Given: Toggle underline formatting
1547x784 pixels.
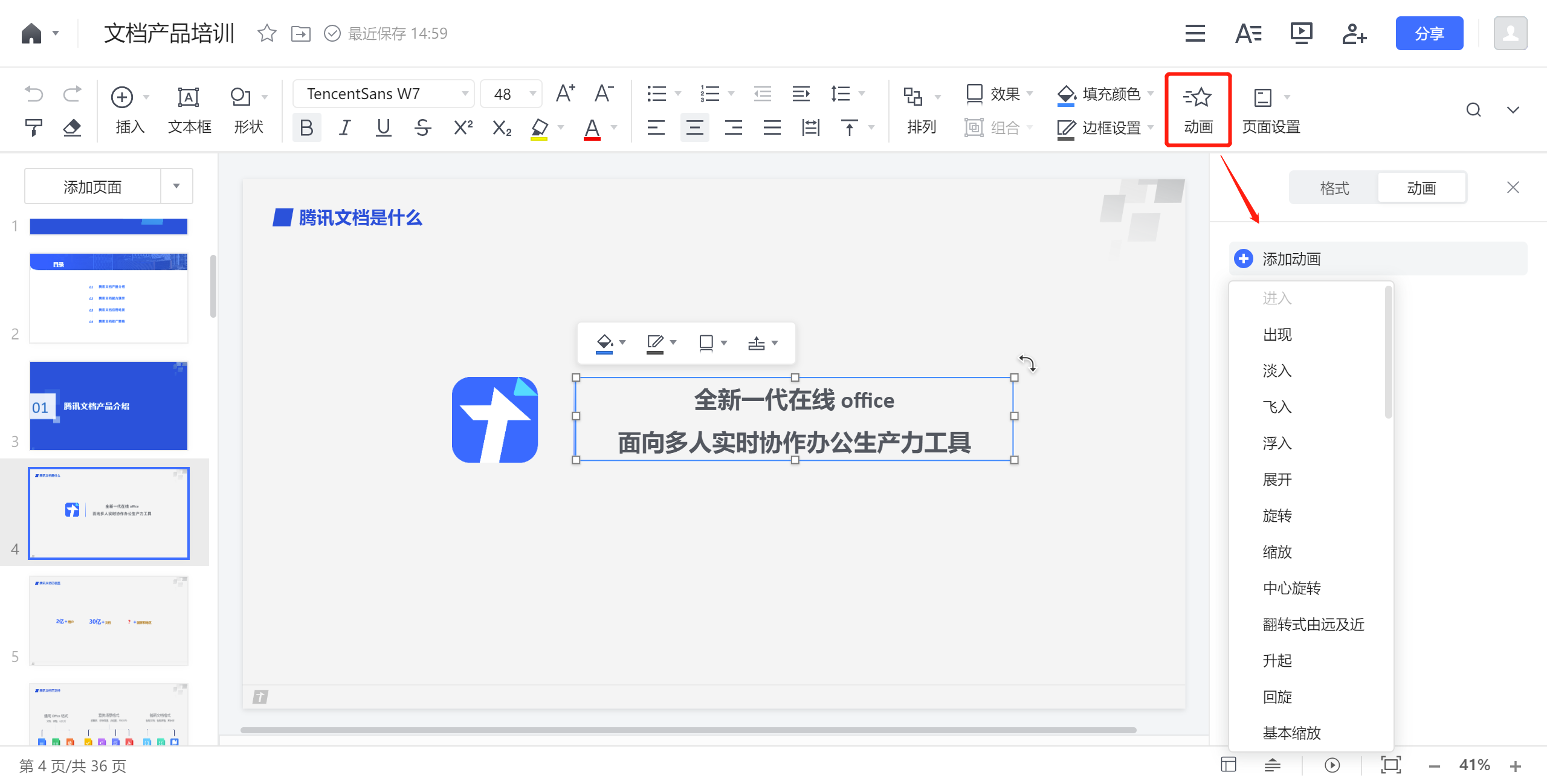Looking at the screenshot, I should (383, 127).
